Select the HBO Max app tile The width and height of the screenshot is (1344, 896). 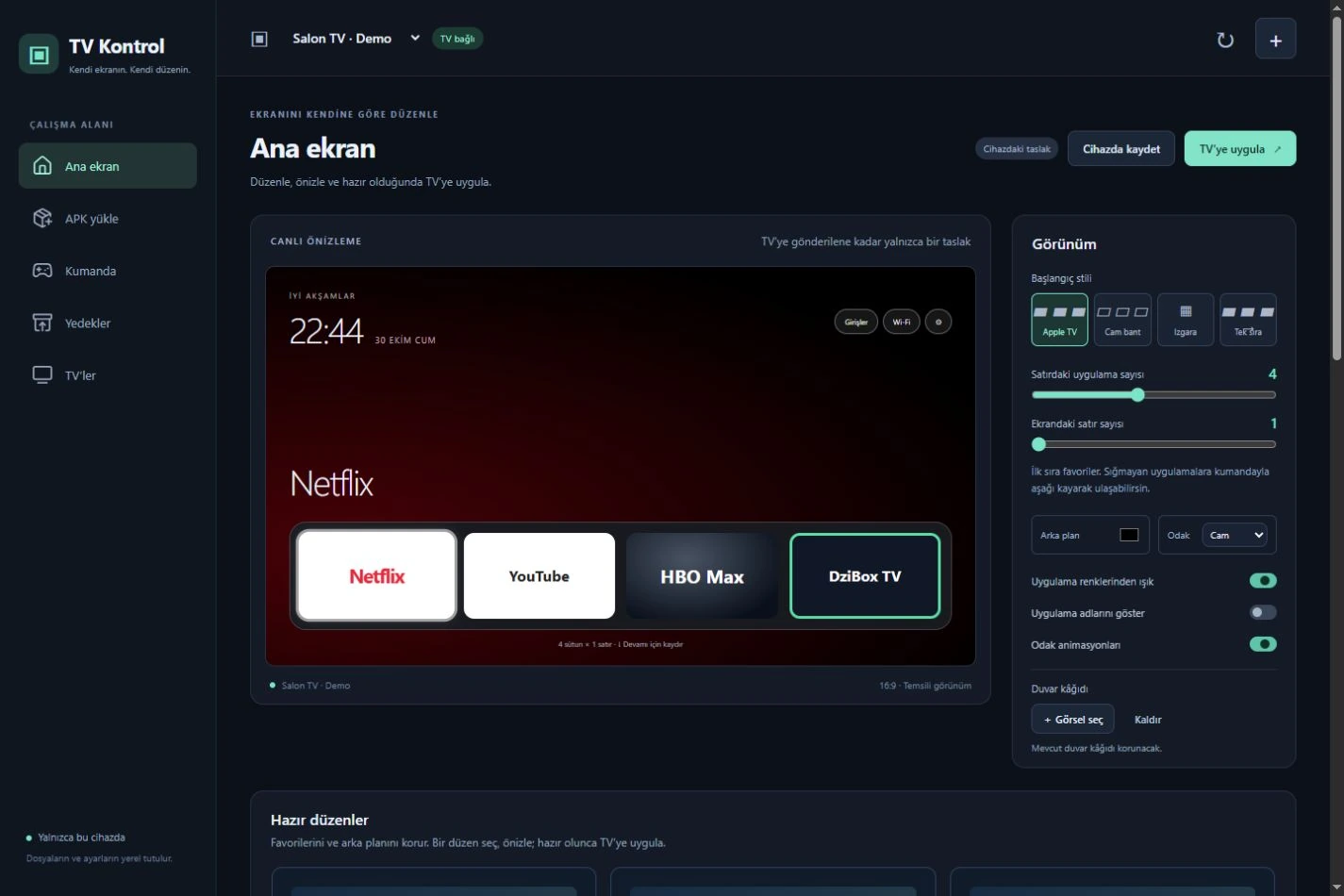tap(702, 575)
